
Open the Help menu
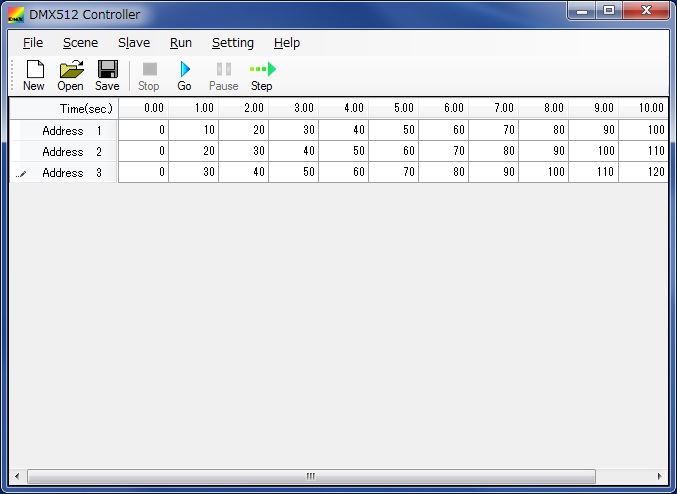[x=287, y=43]
